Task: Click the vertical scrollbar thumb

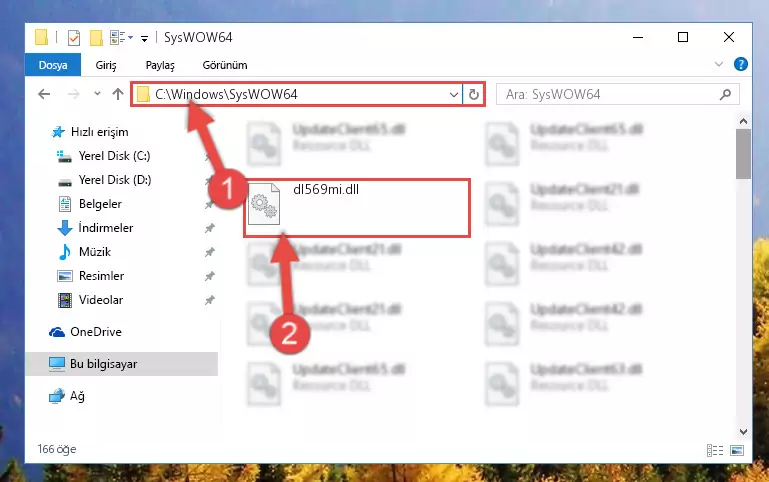Action: coord(743,154)
